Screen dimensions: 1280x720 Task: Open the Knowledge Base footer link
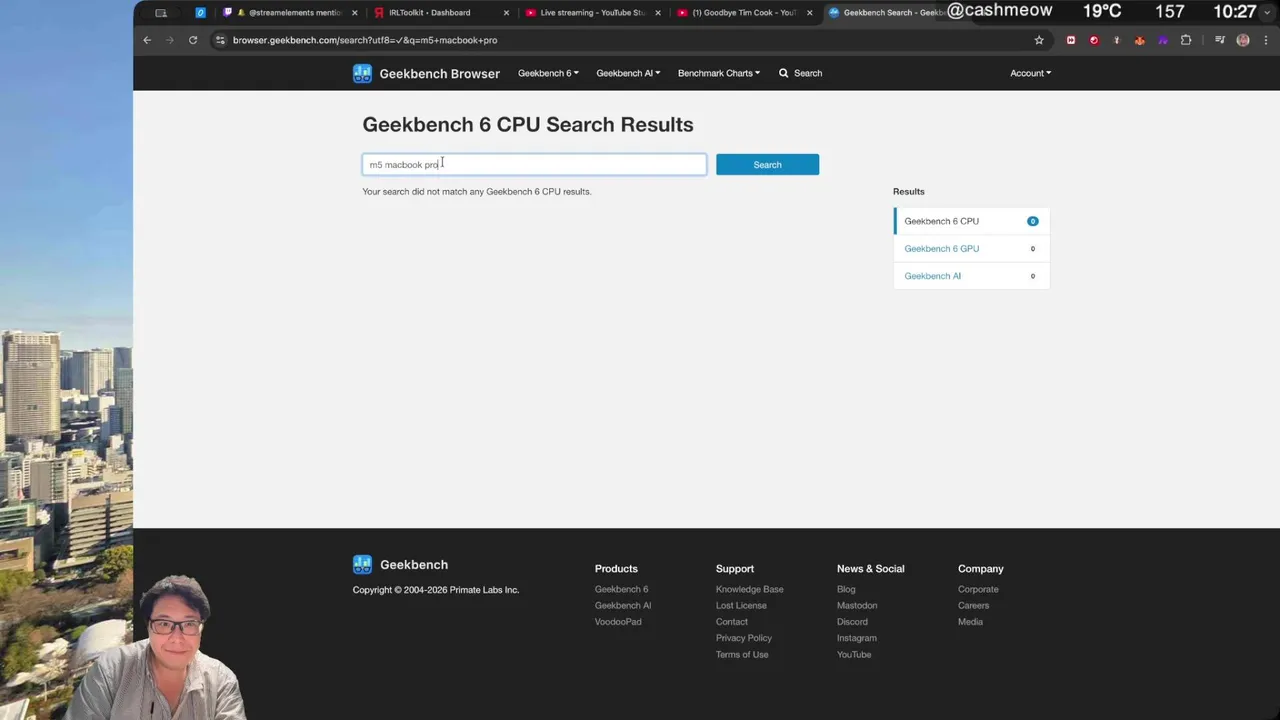point(749,589)
